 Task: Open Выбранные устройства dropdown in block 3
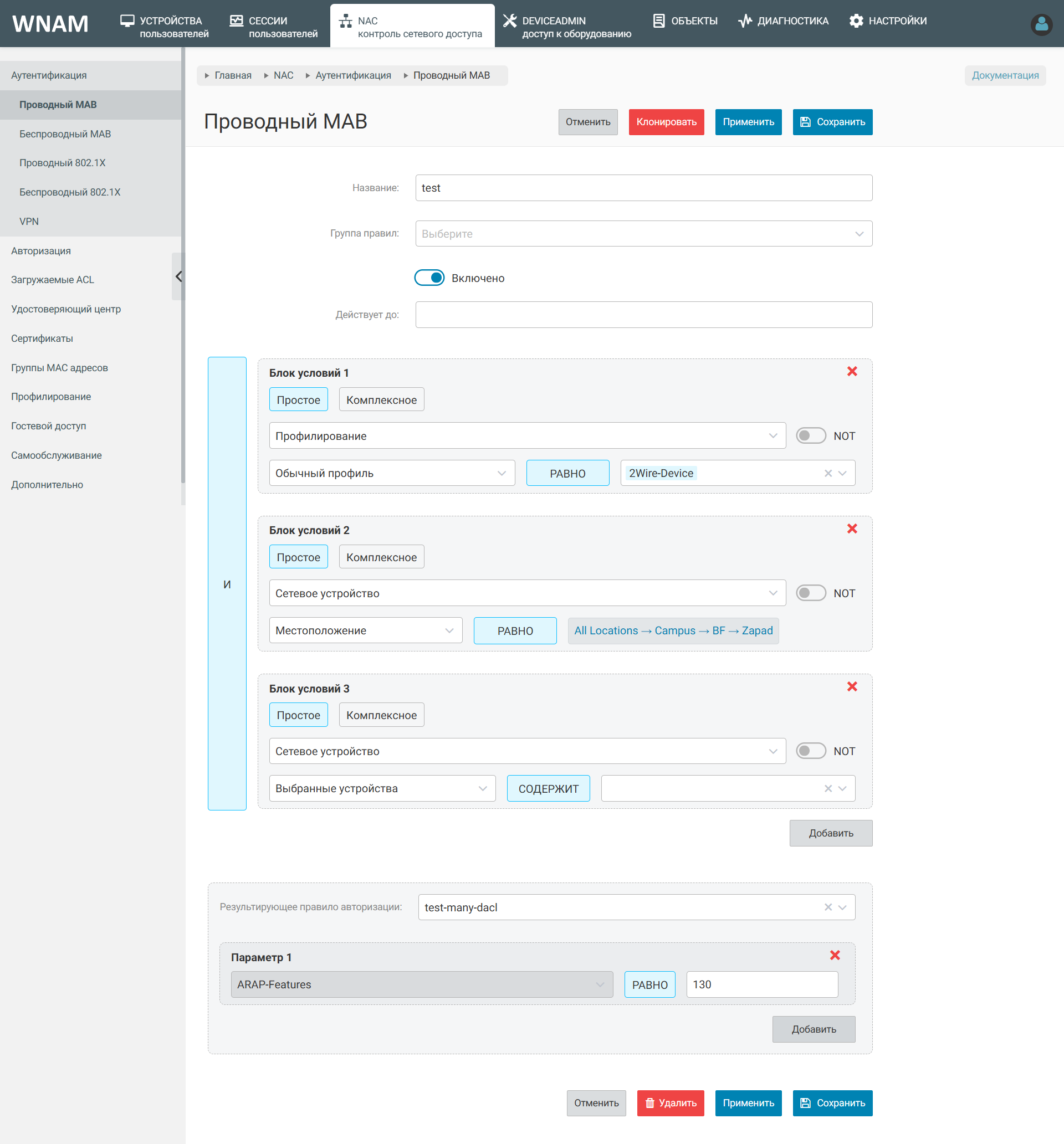(x=382, y=788)
